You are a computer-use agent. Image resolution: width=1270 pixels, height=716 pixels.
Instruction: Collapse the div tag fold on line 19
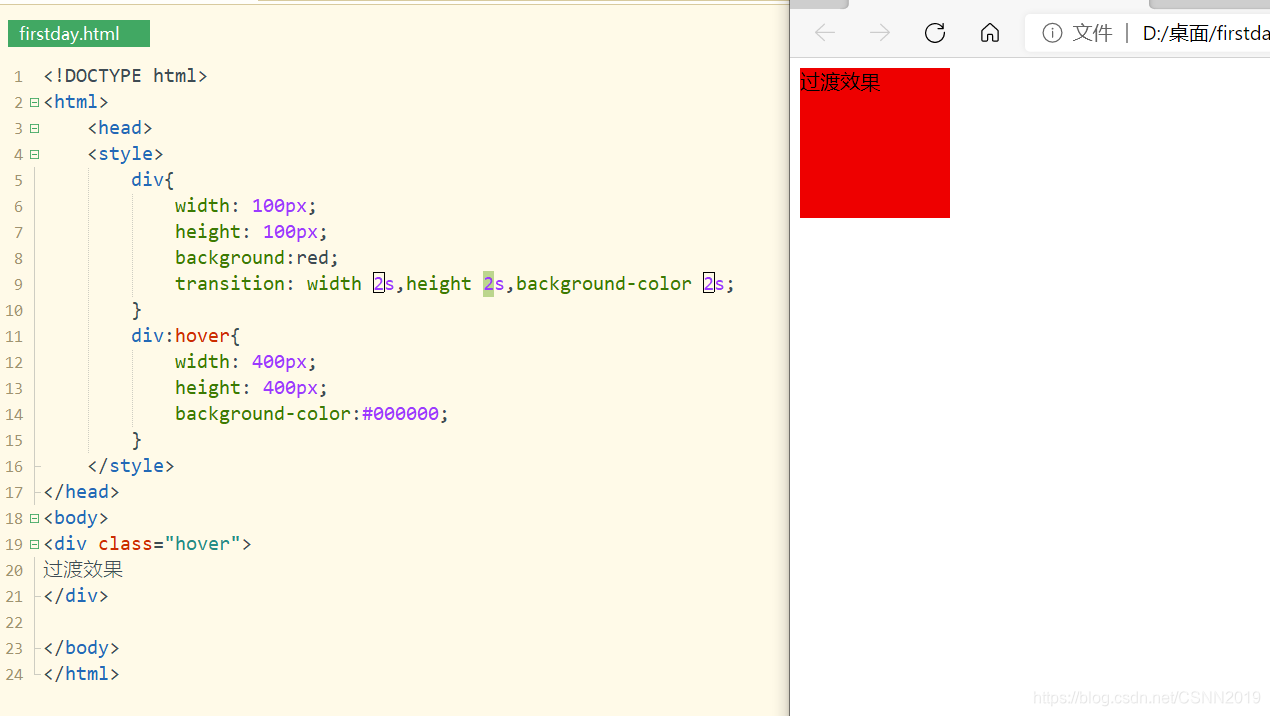coord(34,544)
